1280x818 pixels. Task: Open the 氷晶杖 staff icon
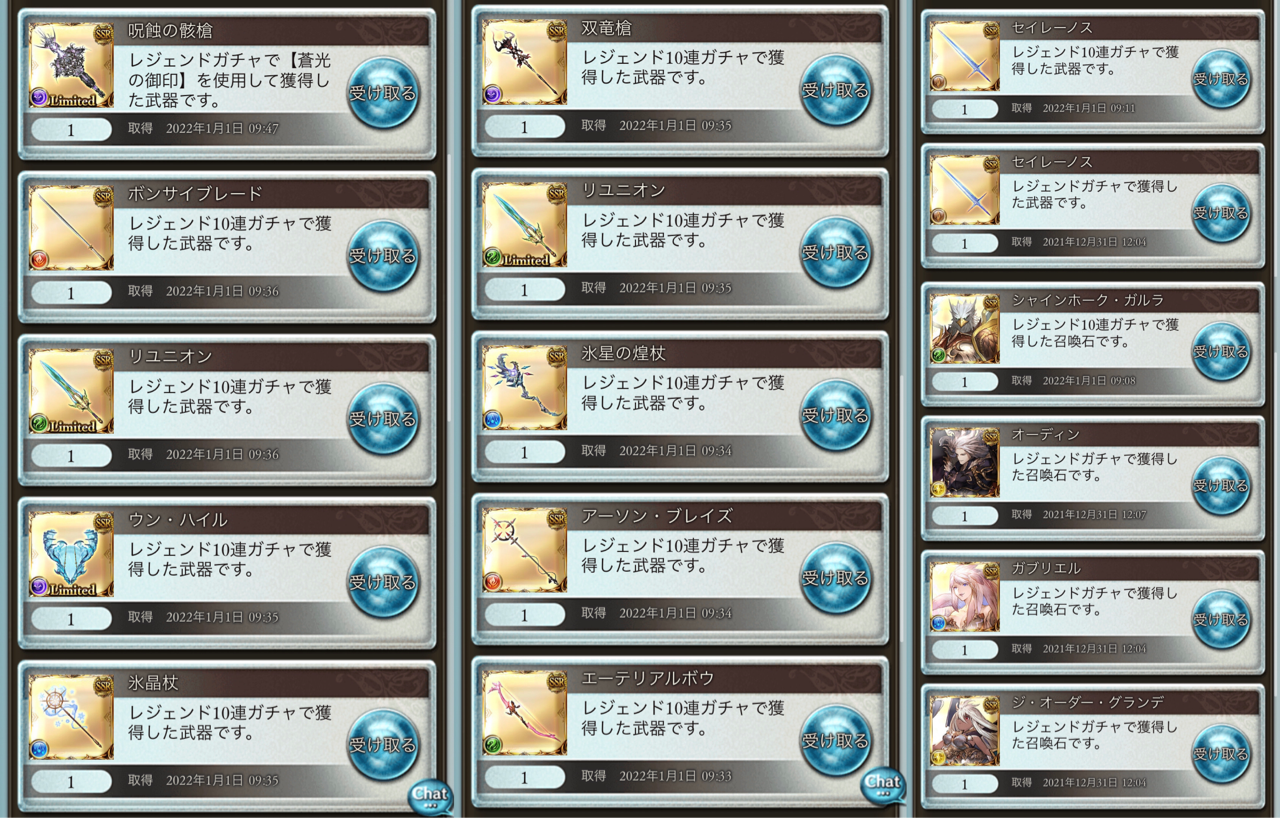click(x=71, y=718)
